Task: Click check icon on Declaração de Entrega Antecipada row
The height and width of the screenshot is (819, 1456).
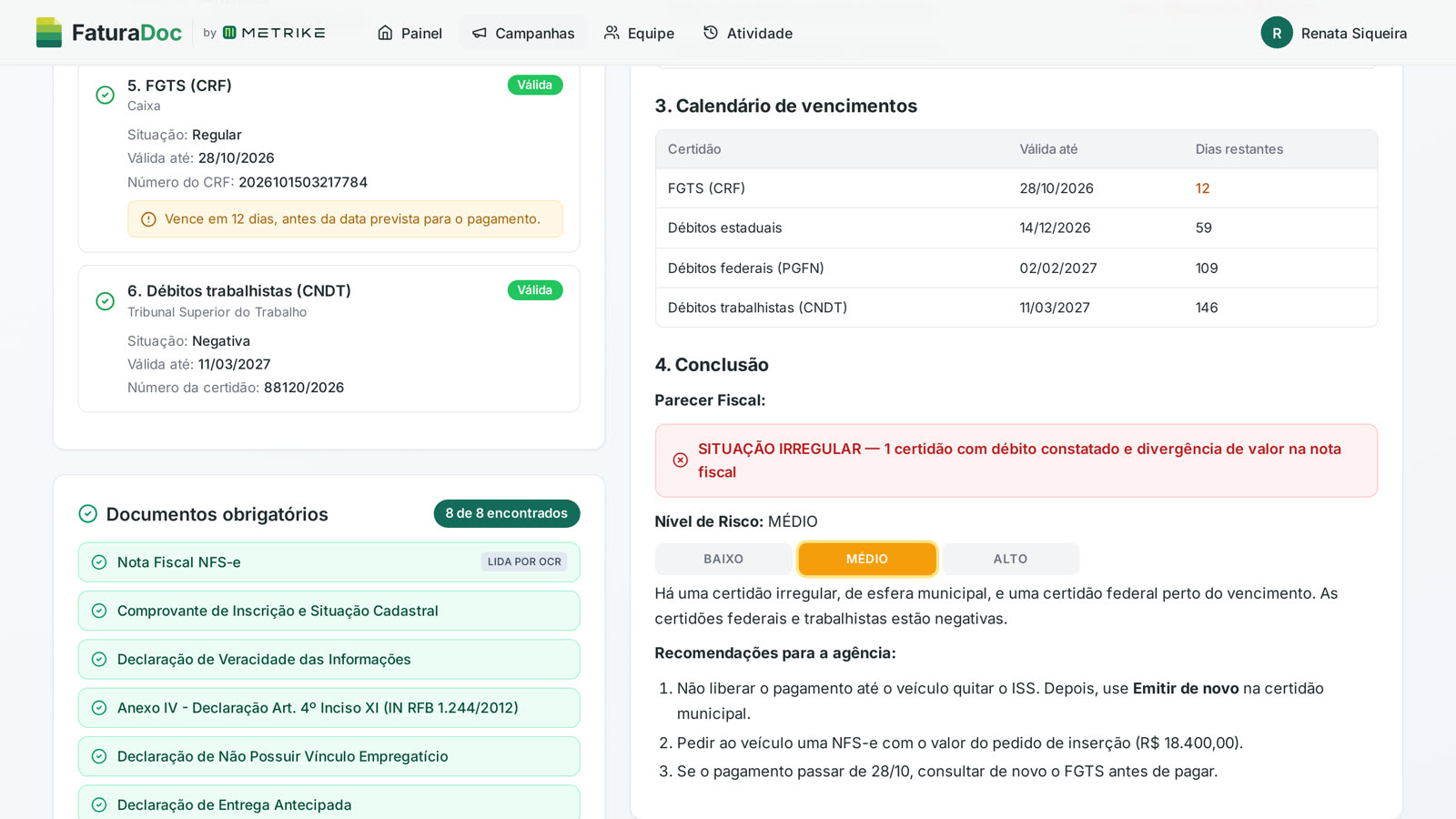Action: [99, 805]
